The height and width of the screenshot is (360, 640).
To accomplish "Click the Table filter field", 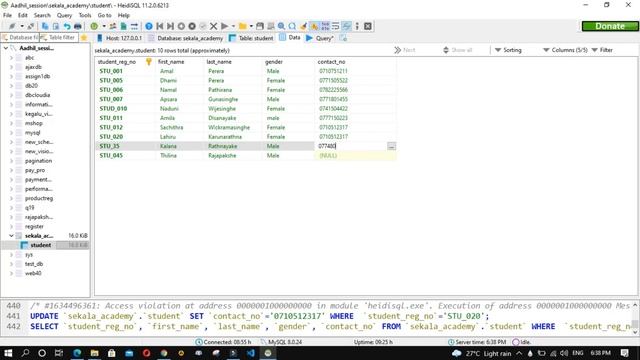I will pyautogui.click(x=58, y=37).
